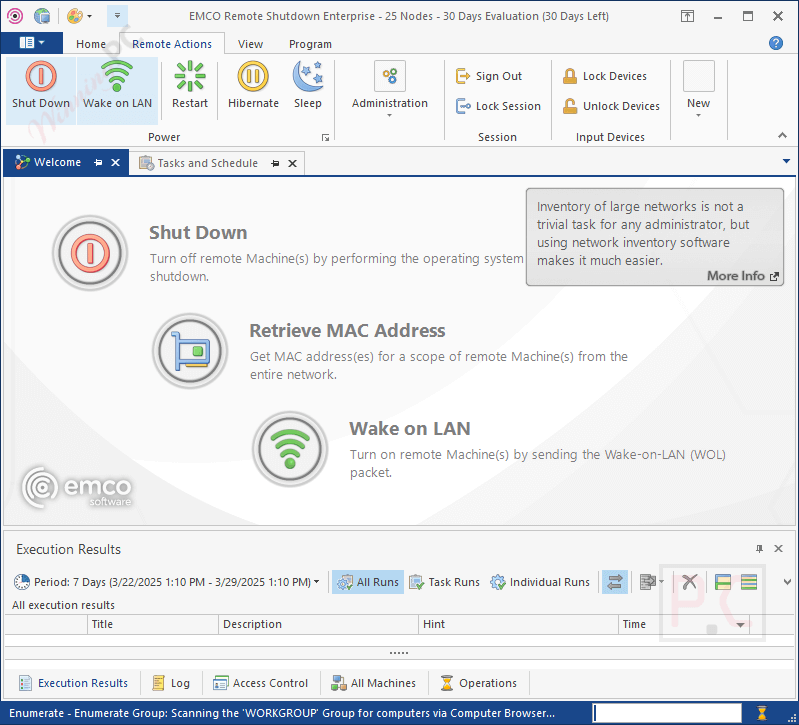Image resolution: width=799 pixels, height=725 pixels.
Task: Switch to the Home ribbon tab
Action: [91, 44]
